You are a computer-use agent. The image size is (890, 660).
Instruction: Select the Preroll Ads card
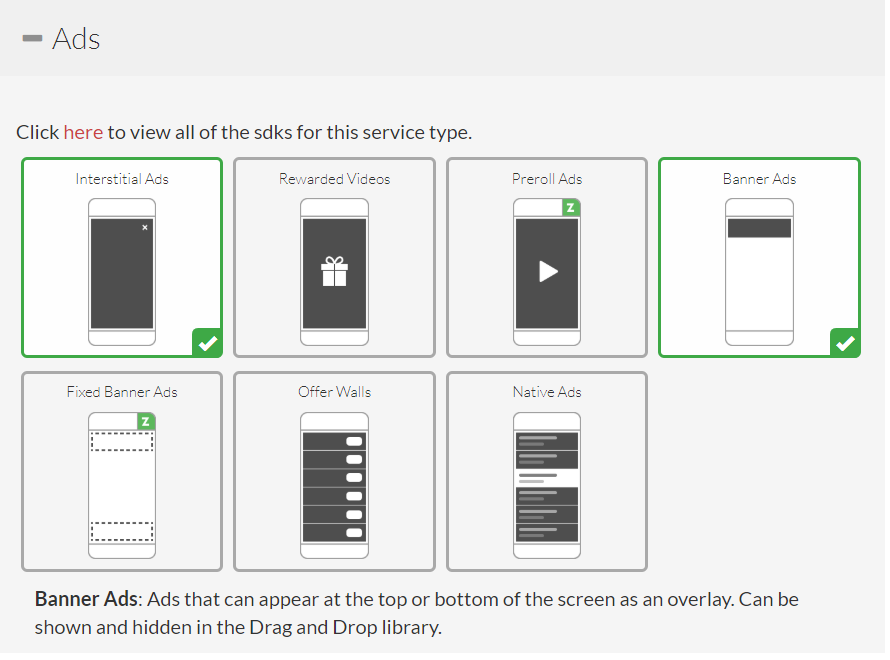pyautogui.click(x=547, y=257)
